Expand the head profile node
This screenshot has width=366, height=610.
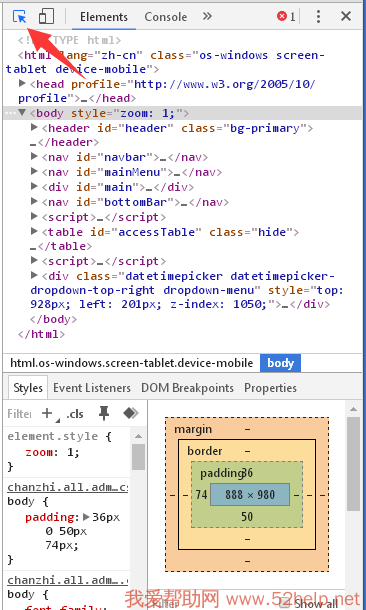click(22, 83)
